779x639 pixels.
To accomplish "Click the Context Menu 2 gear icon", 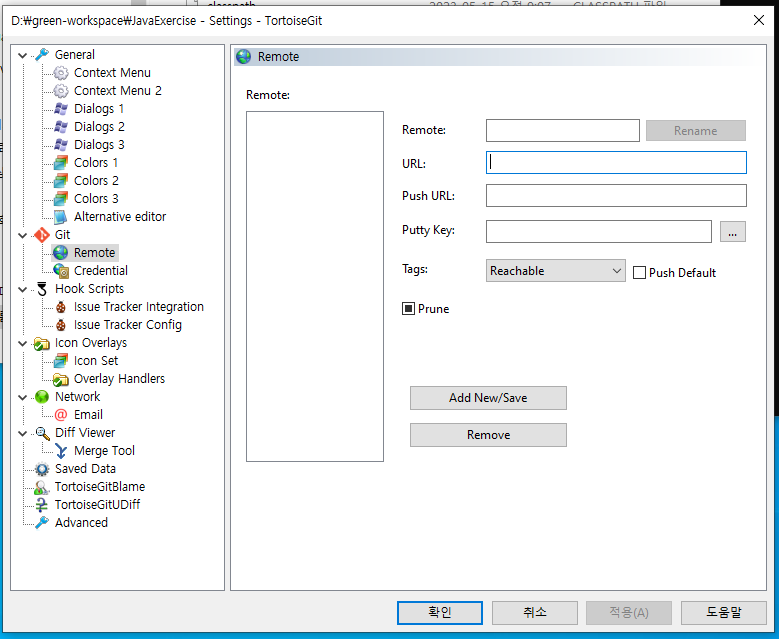I will point(61,91).
